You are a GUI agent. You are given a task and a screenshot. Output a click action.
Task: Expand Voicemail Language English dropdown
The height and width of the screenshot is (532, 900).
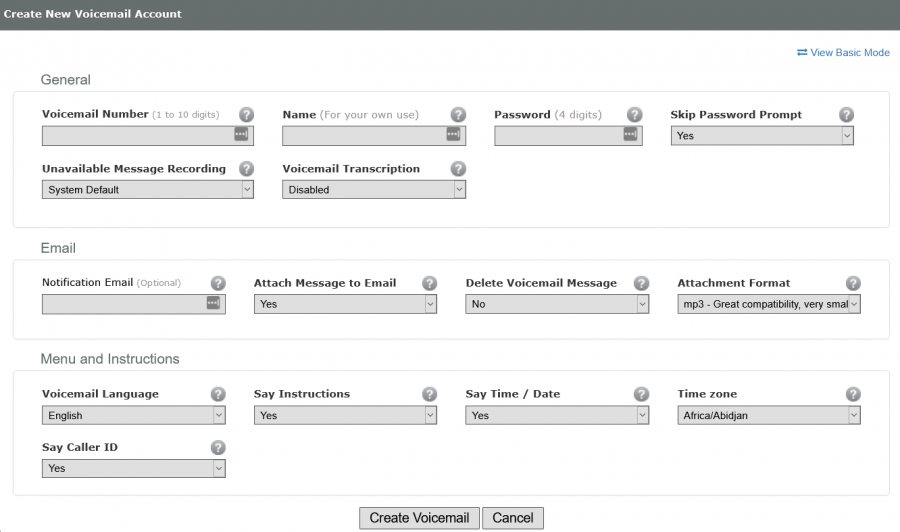(133, 415)
